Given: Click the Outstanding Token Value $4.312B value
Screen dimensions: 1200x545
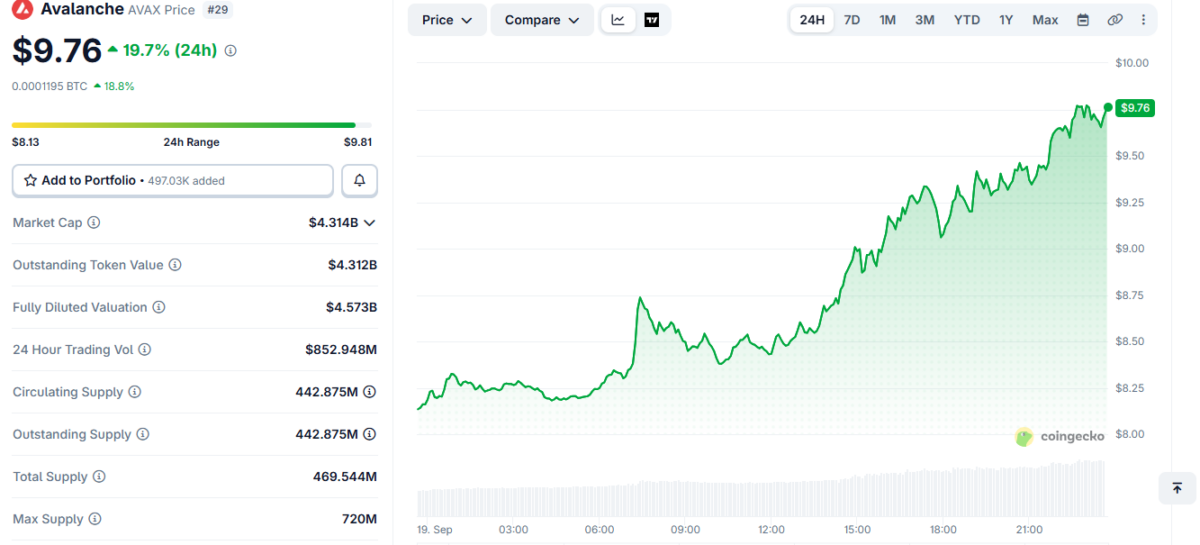Looking at the screenshot, I should [352, 265].
